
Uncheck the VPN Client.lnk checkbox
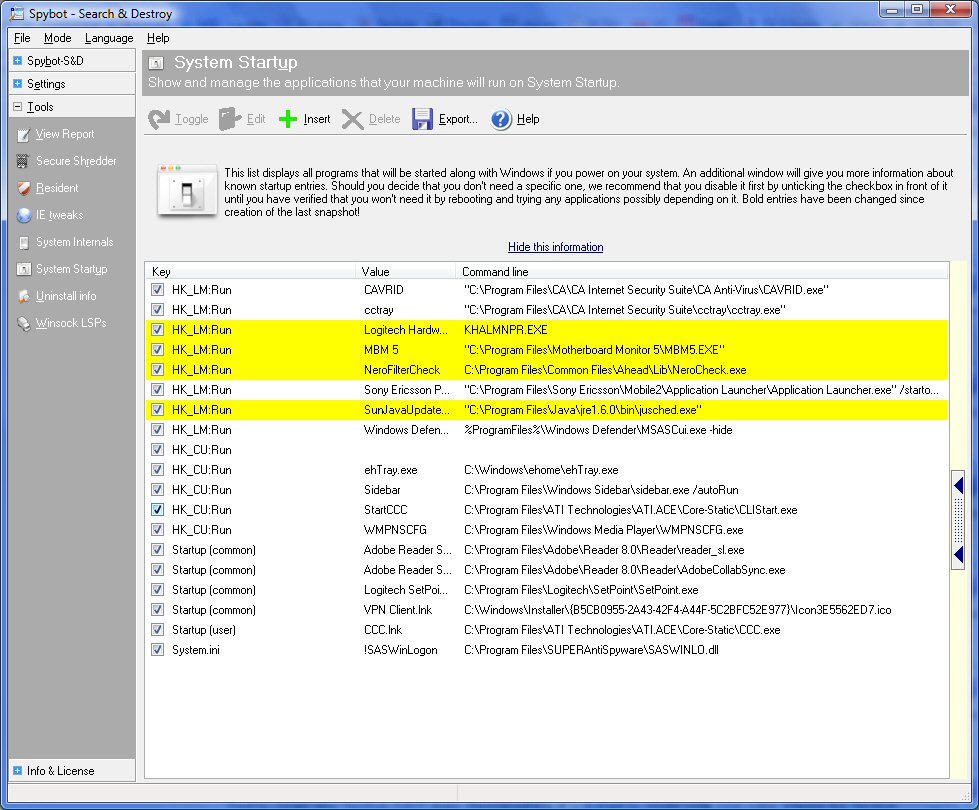157,610
